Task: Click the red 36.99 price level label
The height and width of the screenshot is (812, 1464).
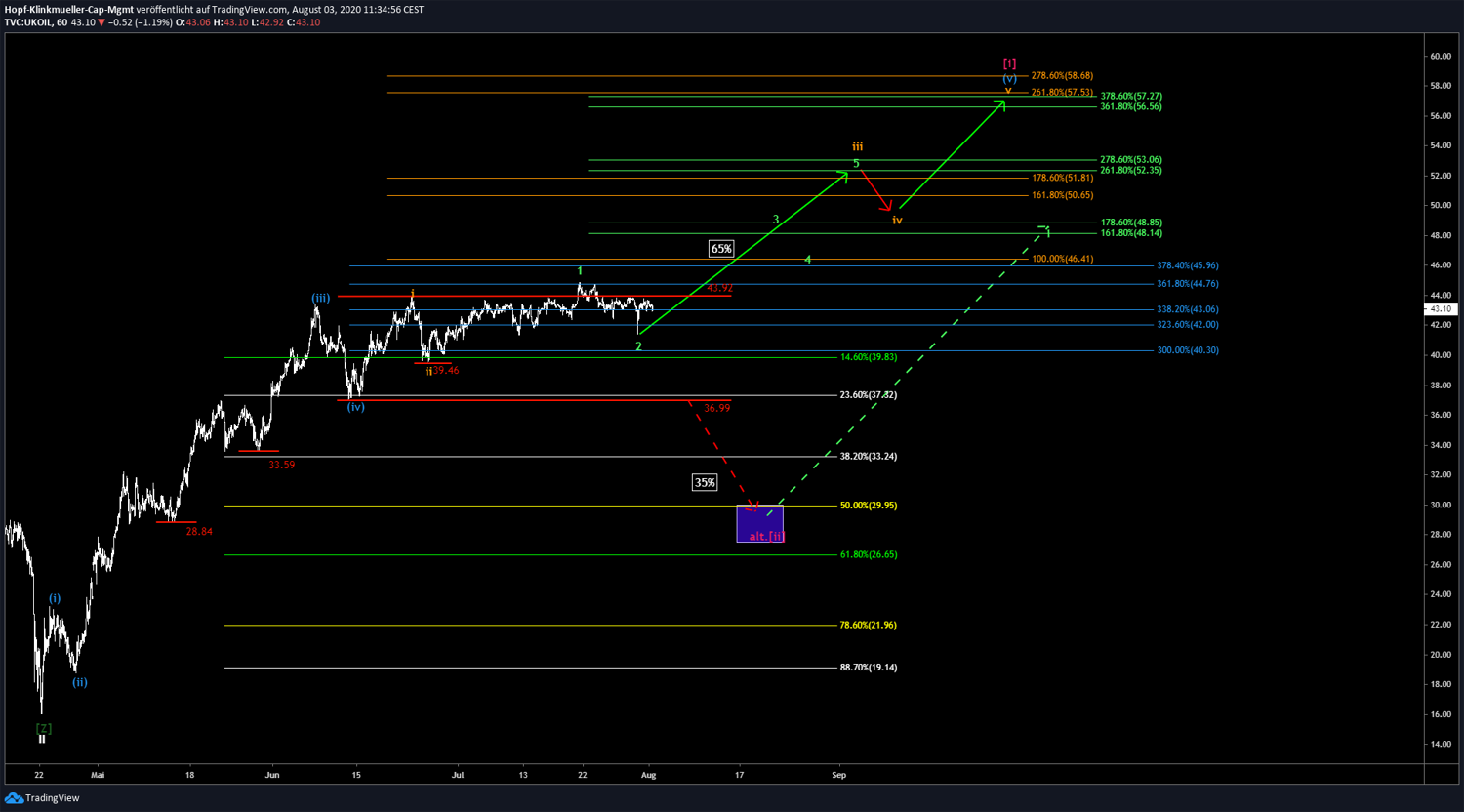Action: point(716,408)
